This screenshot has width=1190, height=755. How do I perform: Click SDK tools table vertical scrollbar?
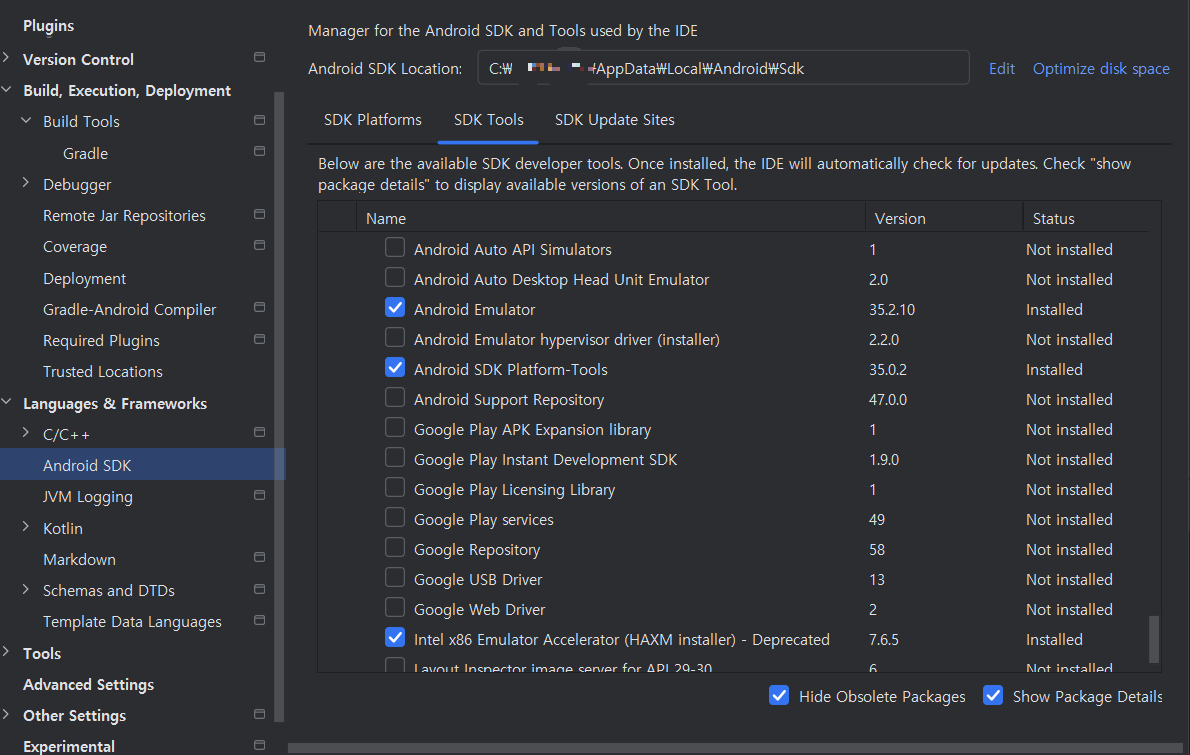click(1154, 639)
